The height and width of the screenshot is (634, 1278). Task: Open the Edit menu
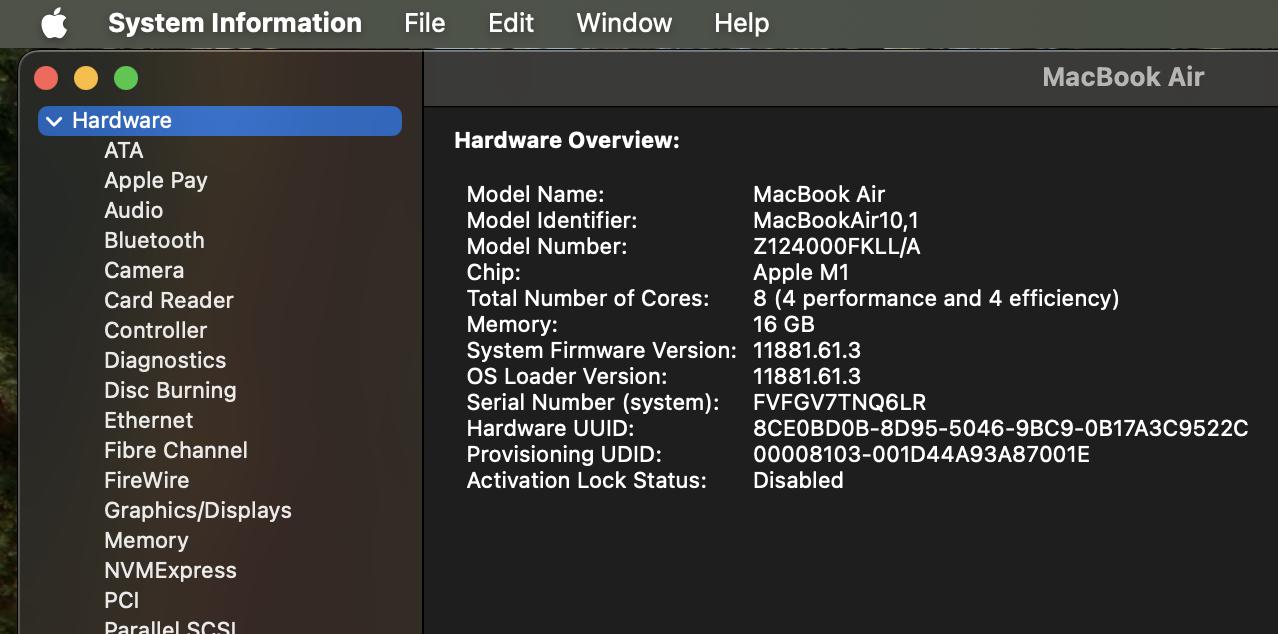tap(511, 23)
